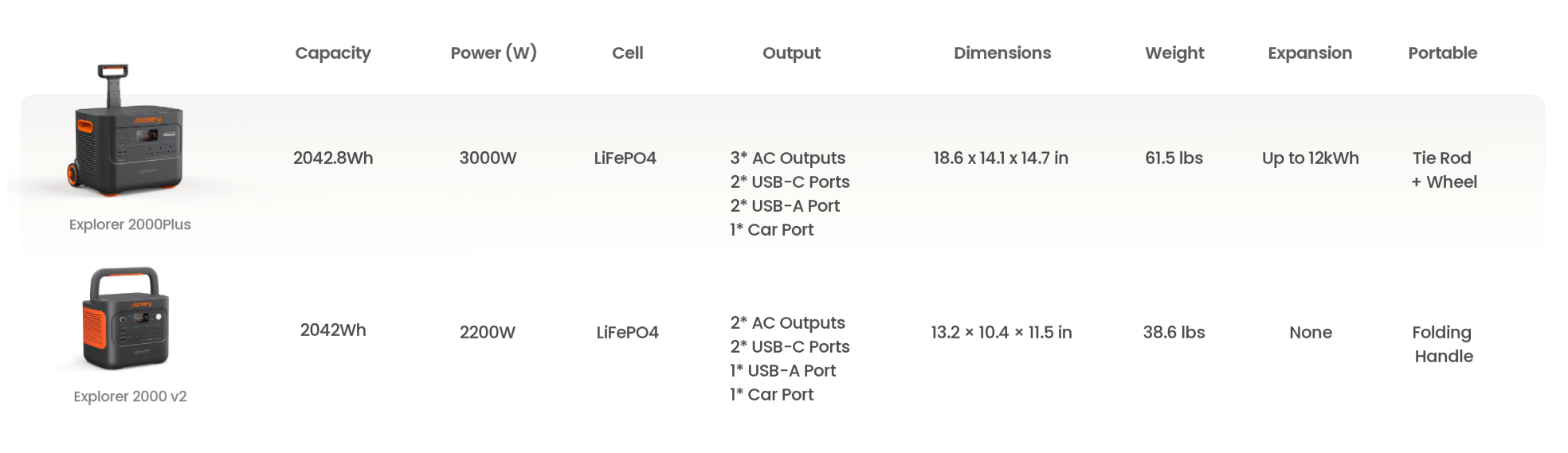Select the Explorer 2000 v2 product name

tap(130, 396)
